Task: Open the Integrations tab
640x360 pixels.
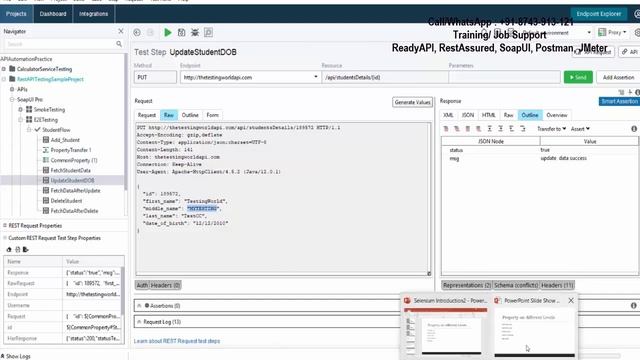Action: pyautogui.click(x=93, y=14)
